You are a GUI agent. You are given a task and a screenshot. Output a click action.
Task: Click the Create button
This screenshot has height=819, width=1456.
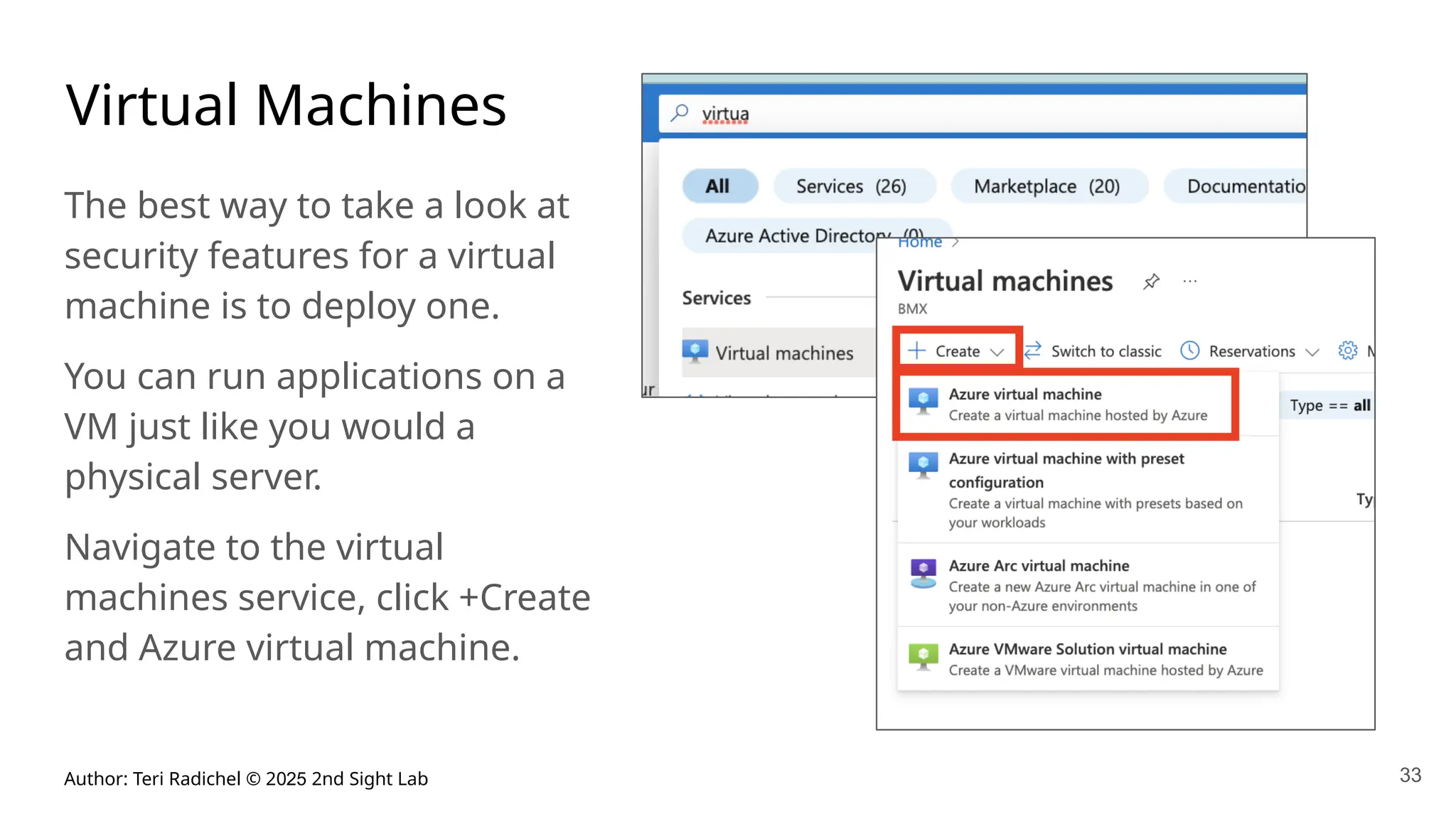click(x=957, y=351)
